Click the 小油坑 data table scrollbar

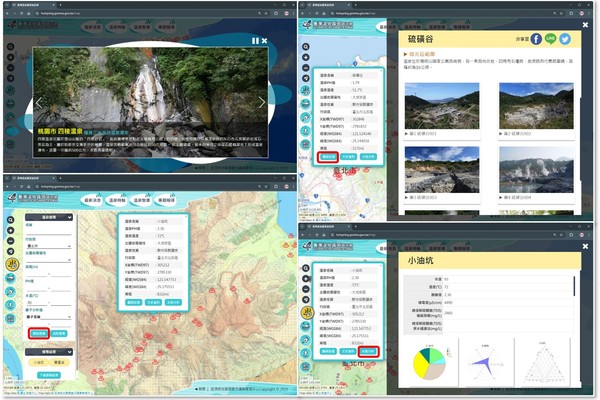[x=574, y=286]
